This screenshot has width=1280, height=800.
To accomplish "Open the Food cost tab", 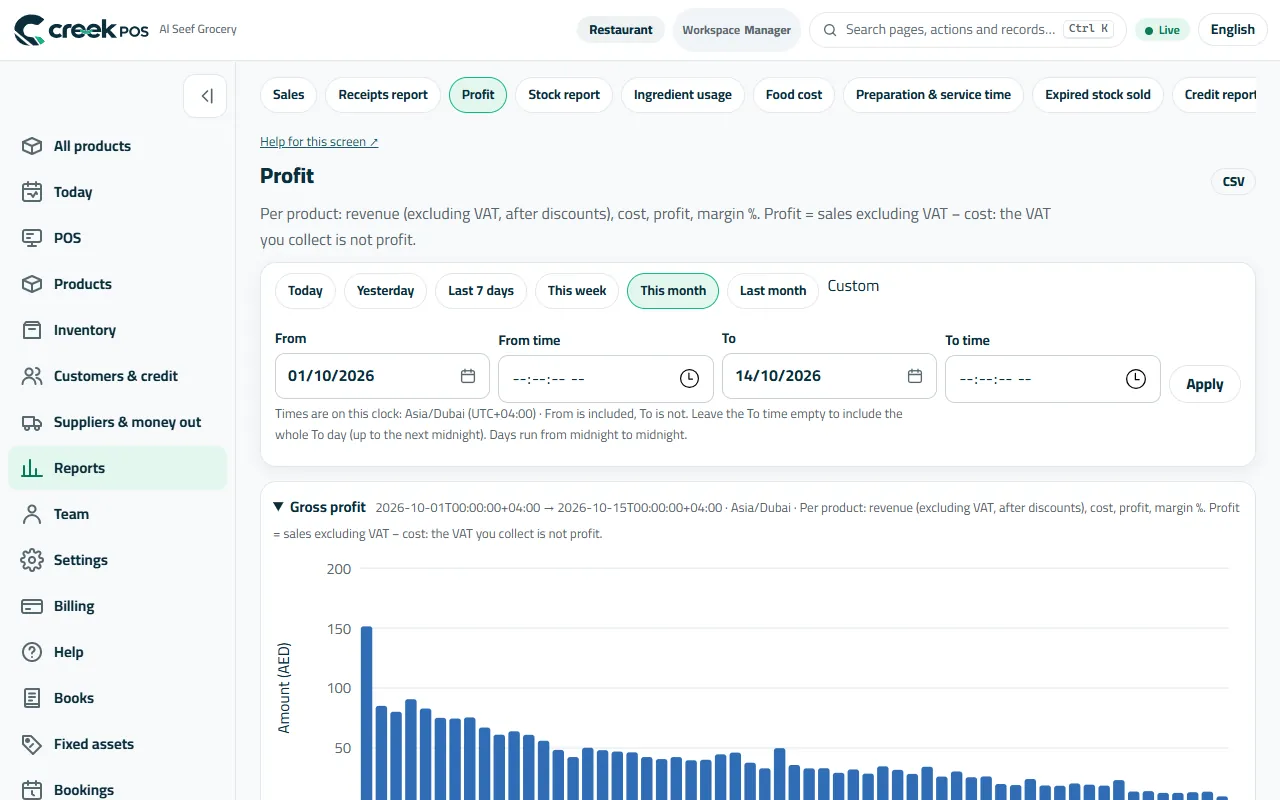I will (794, 95).
